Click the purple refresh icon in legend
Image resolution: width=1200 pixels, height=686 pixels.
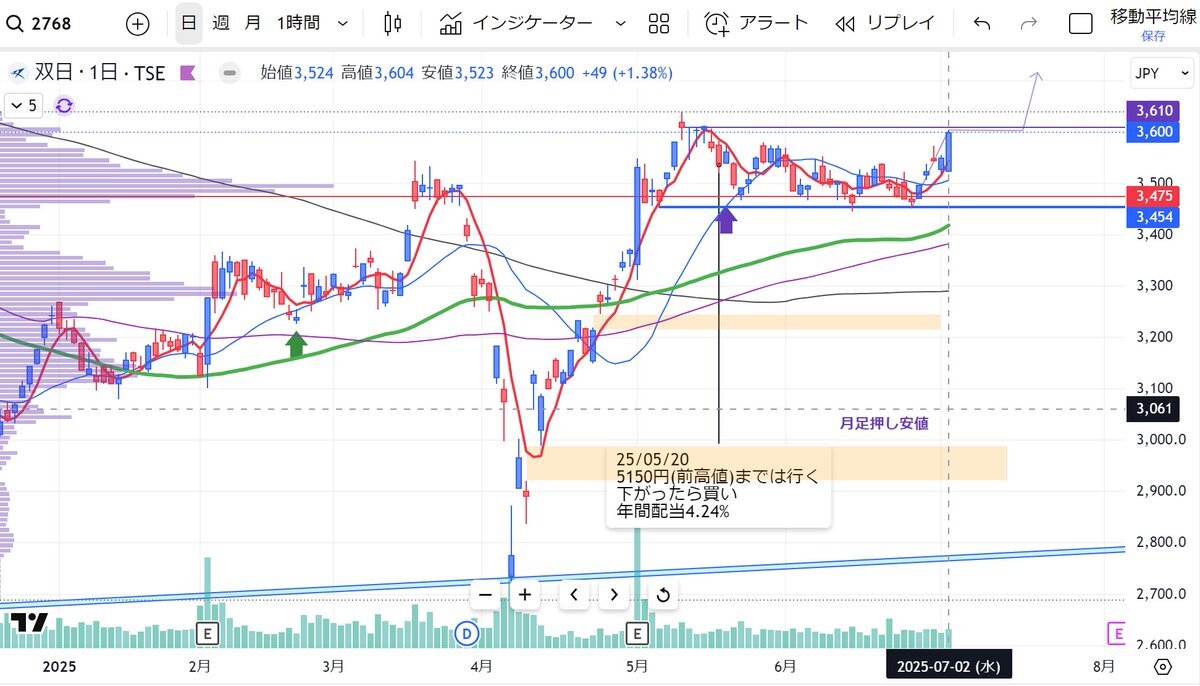coord(64,105)
